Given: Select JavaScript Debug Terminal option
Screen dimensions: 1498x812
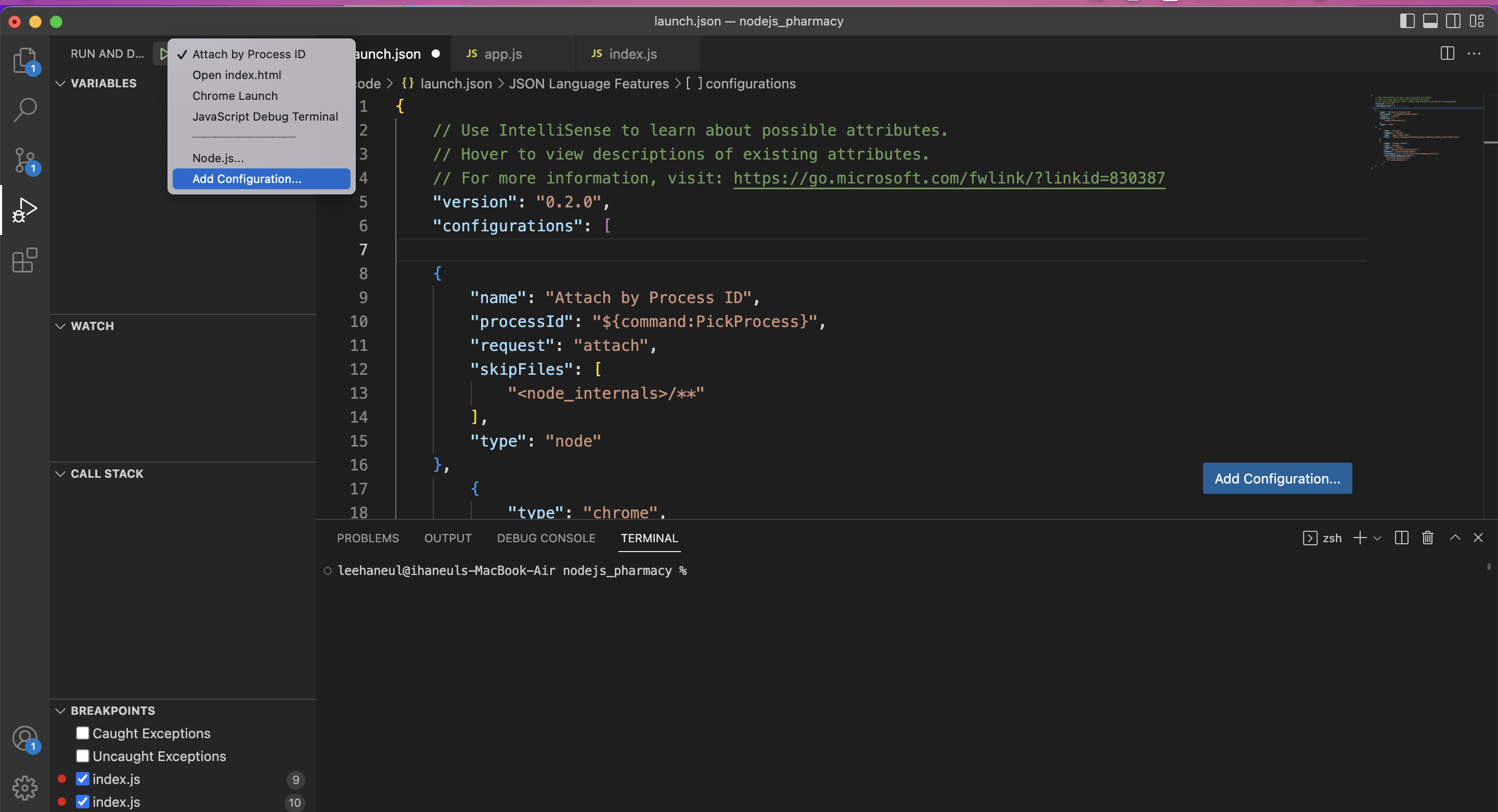Looking at the screenshot, I should (261, 117).
